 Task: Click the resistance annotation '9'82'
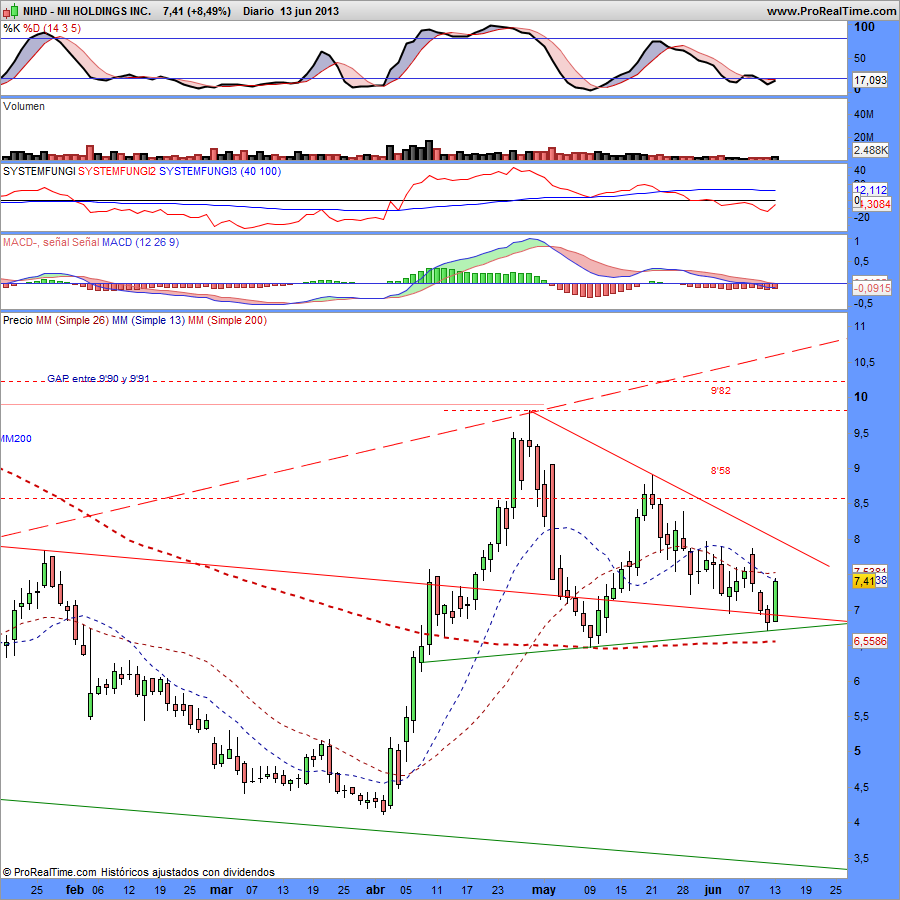pyautogui.click(x=721, y=390)
